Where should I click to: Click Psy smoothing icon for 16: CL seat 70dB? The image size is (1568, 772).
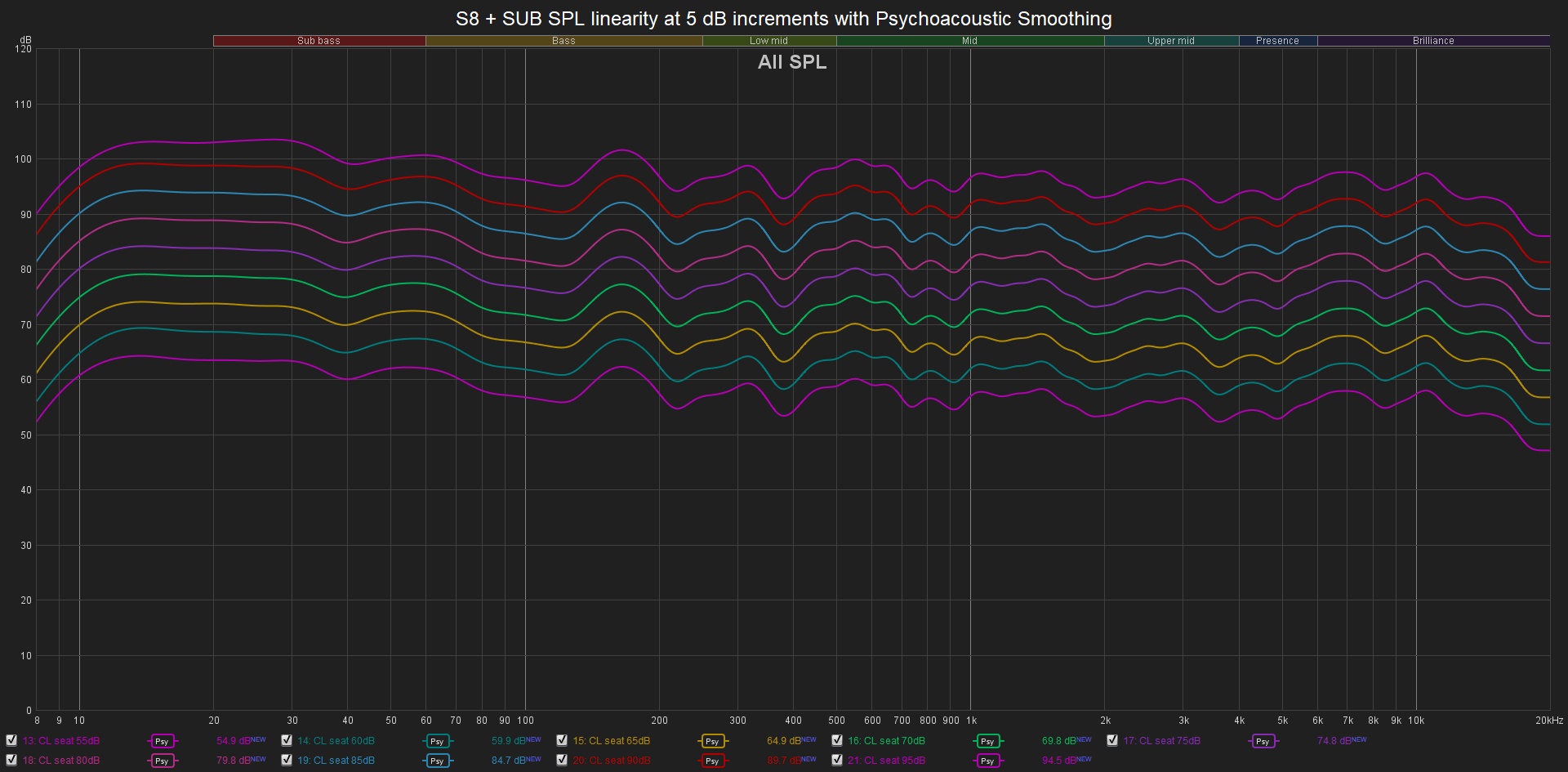[x=987, y=742]
